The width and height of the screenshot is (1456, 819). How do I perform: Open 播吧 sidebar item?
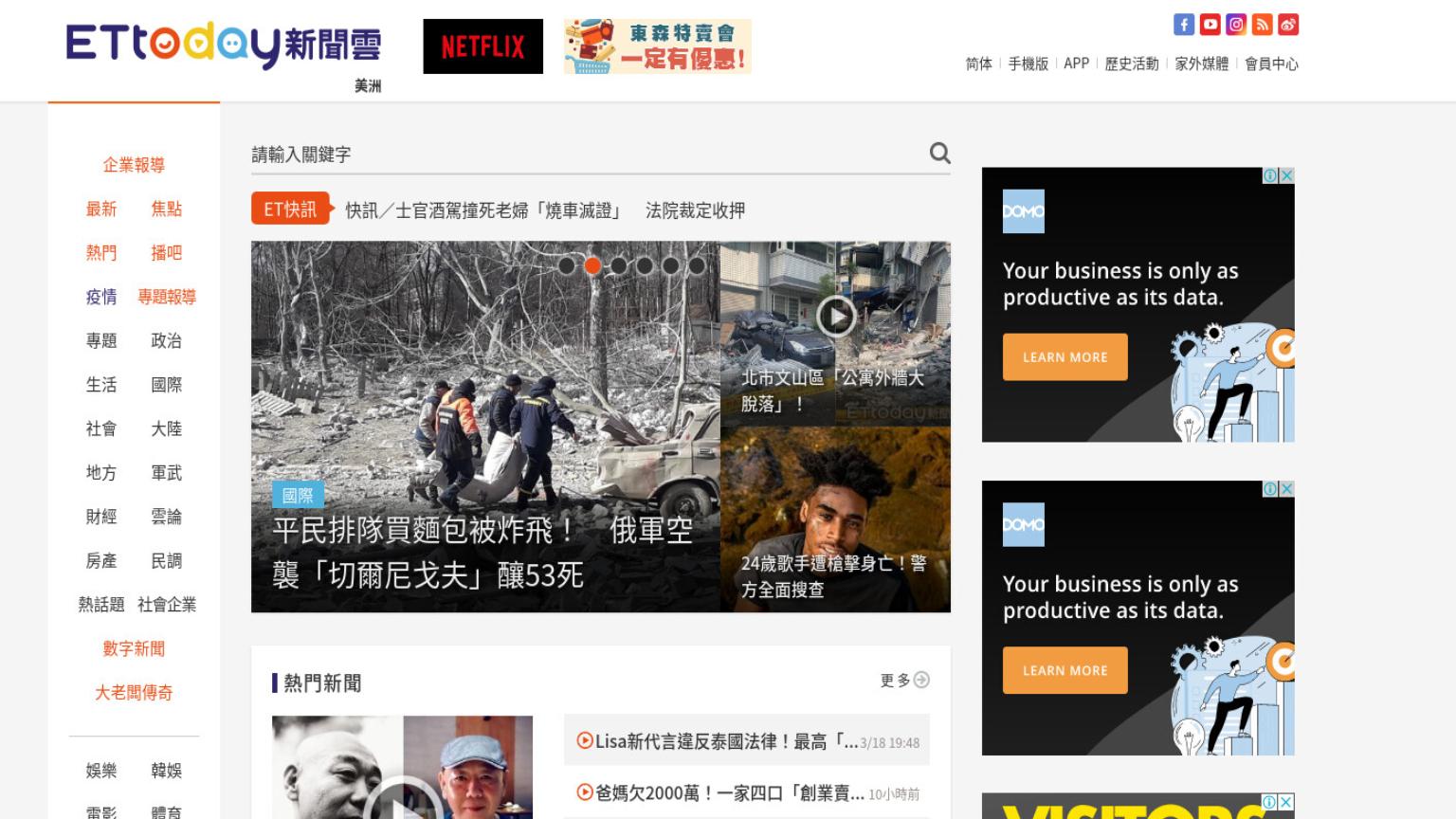point(166,253)
